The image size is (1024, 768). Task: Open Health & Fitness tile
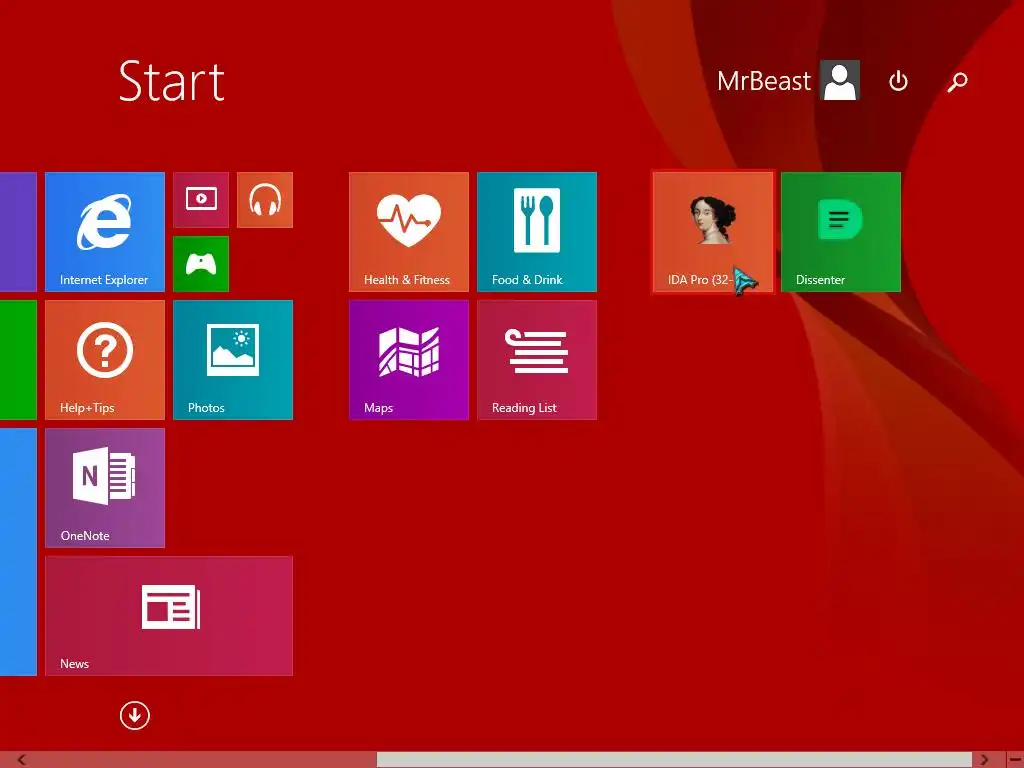click(409, 232)
